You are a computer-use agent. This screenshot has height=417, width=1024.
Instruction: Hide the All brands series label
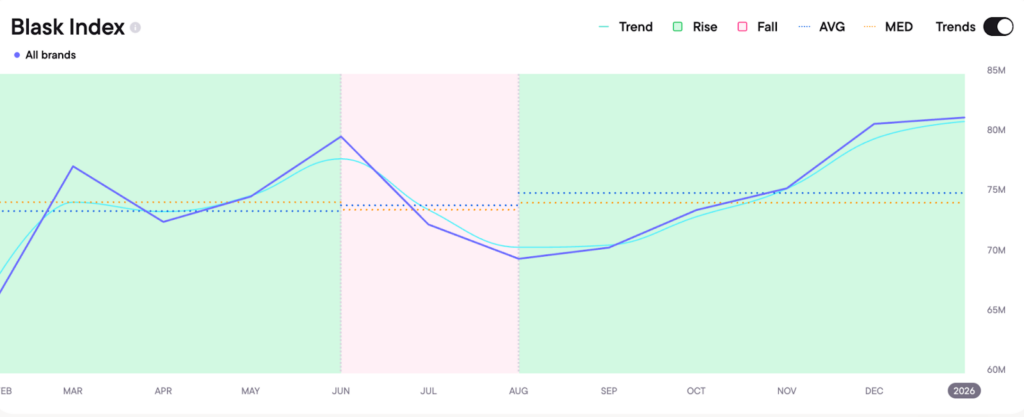[x=50, y=55]
